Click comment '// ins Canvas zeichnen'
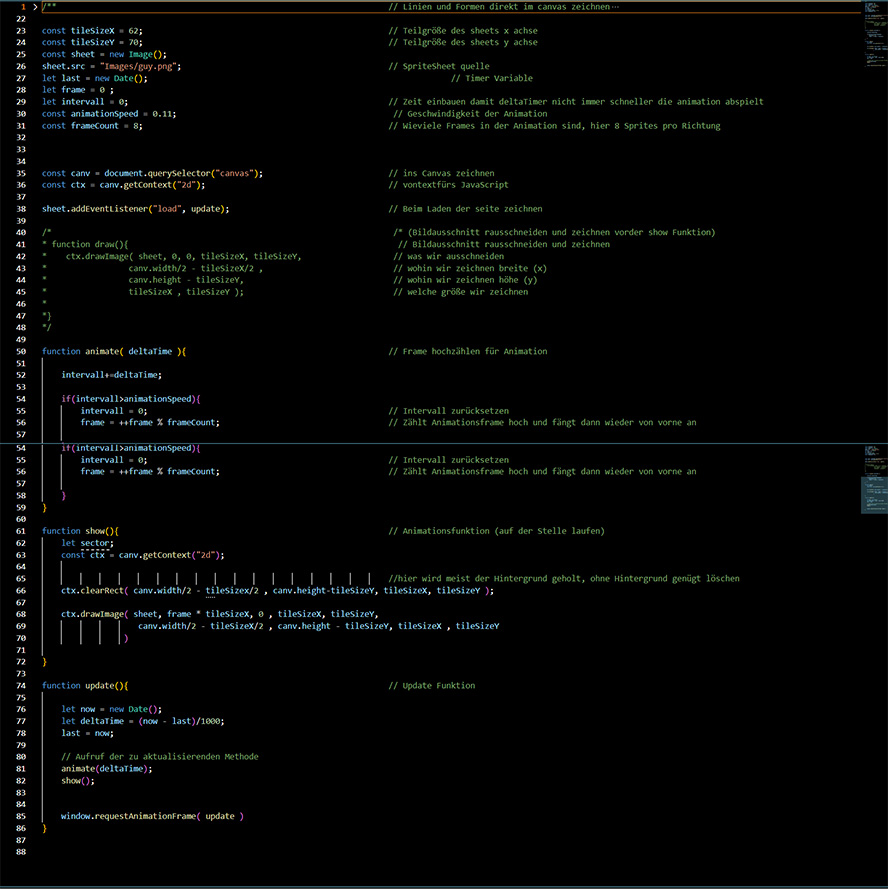Screen dimensions: 888x889 click(441, 173)
